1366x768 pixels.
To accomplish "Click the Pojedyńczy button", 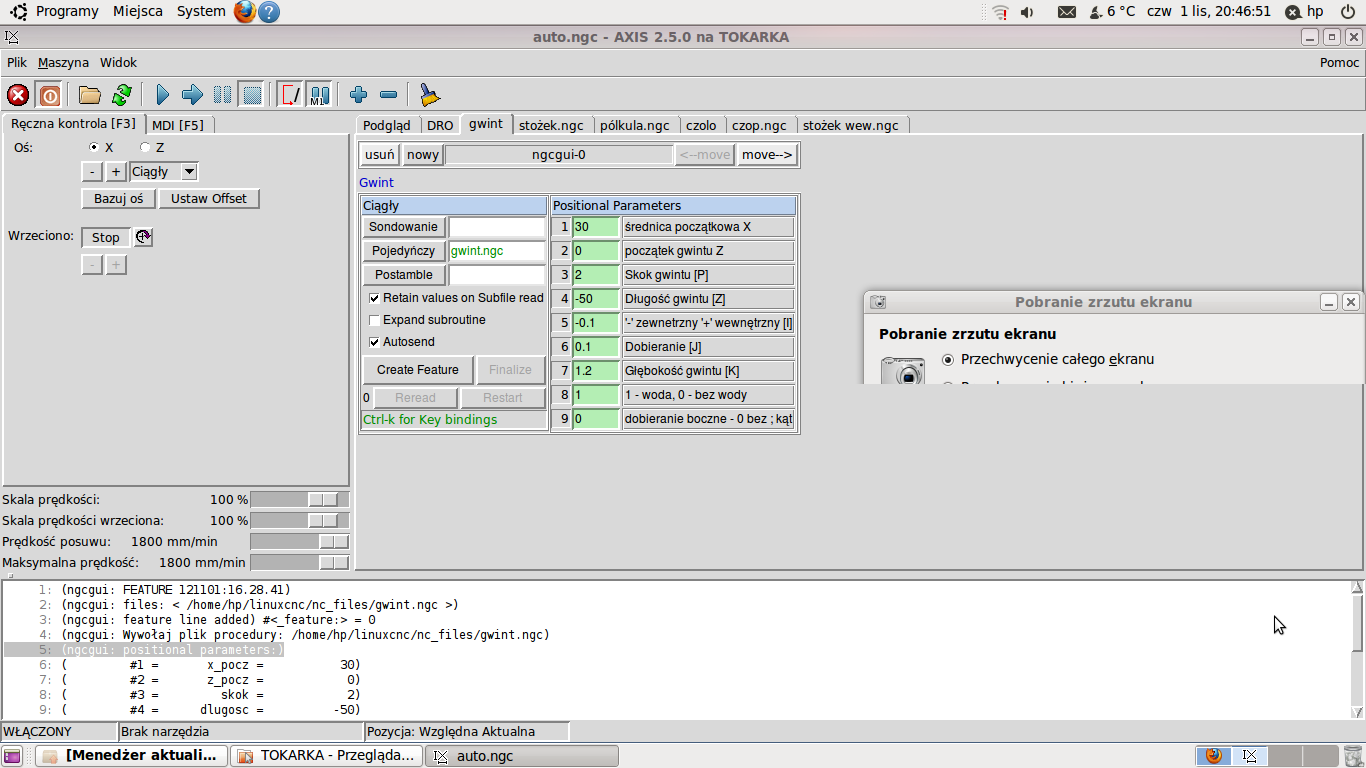I will click(404, 251).
